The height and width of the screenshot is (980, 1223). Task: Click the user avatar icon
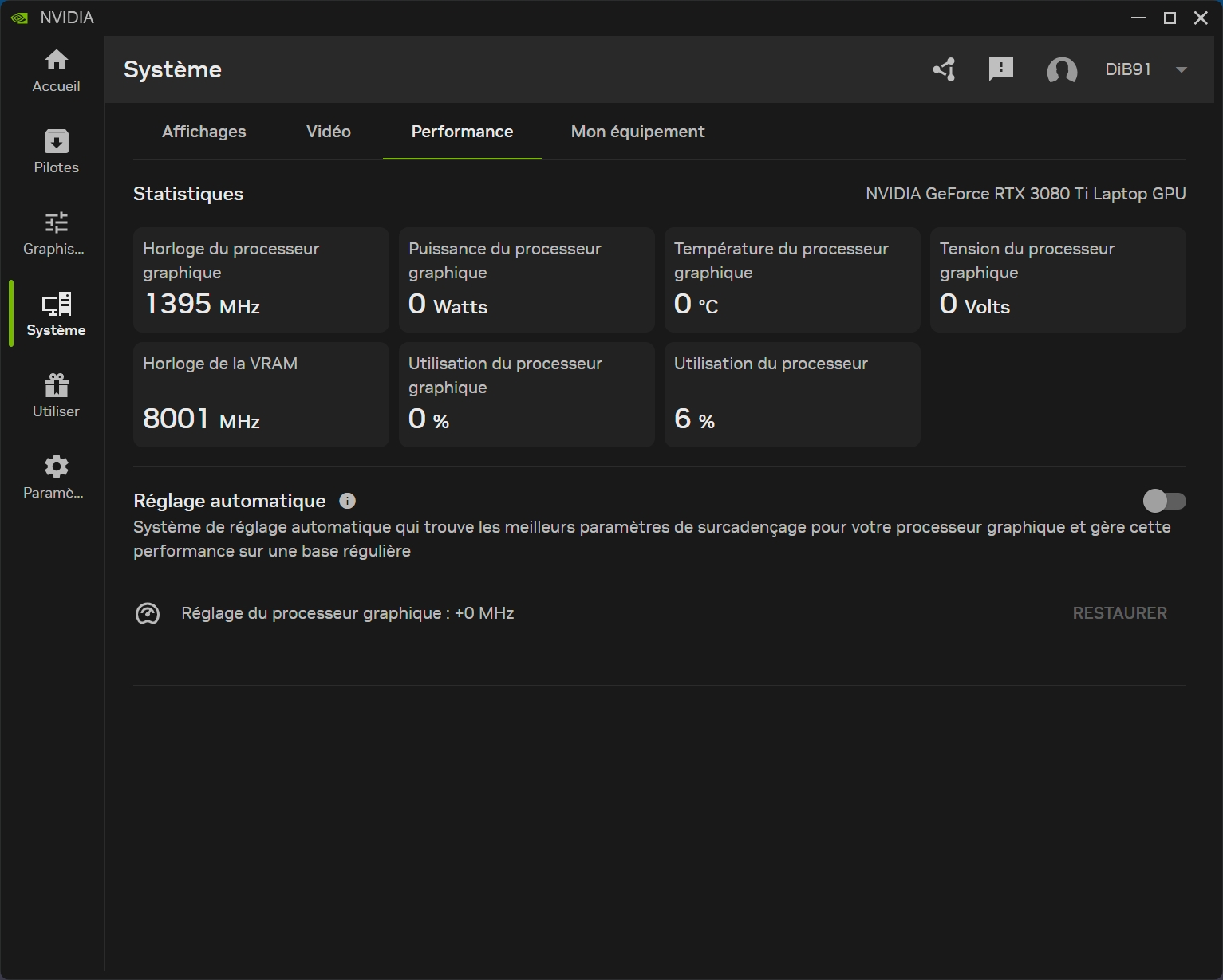1062,70
